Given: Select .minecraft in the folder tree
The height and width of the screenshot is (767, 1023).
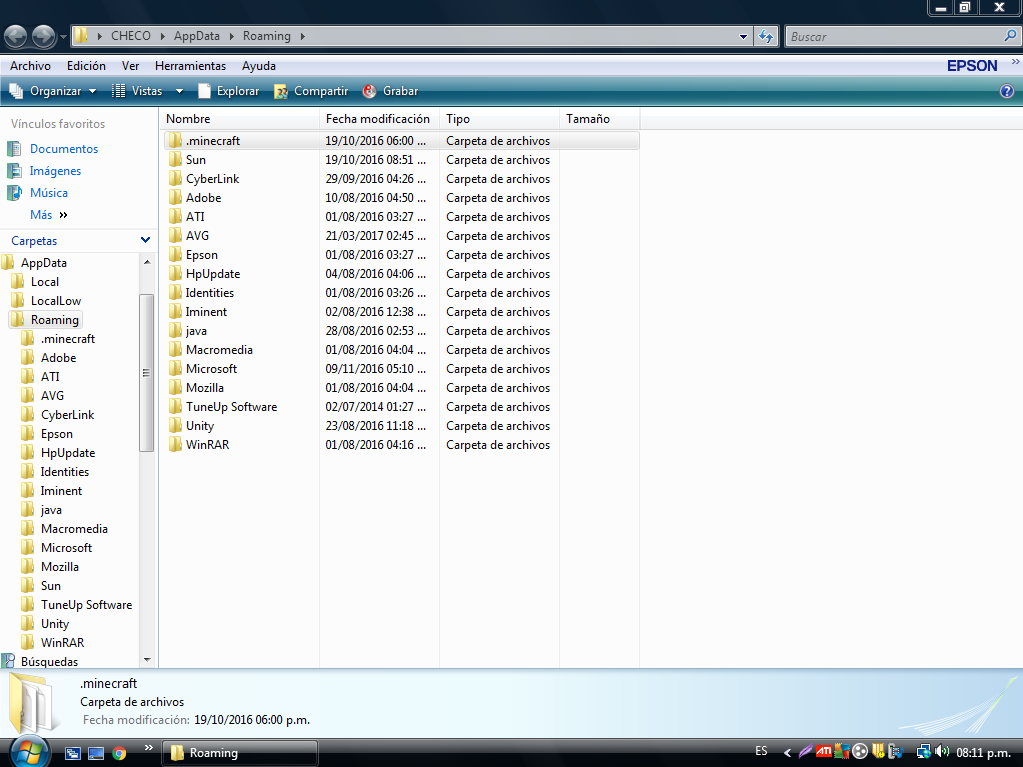Looking at the screenshot, I should click(68, 338).
